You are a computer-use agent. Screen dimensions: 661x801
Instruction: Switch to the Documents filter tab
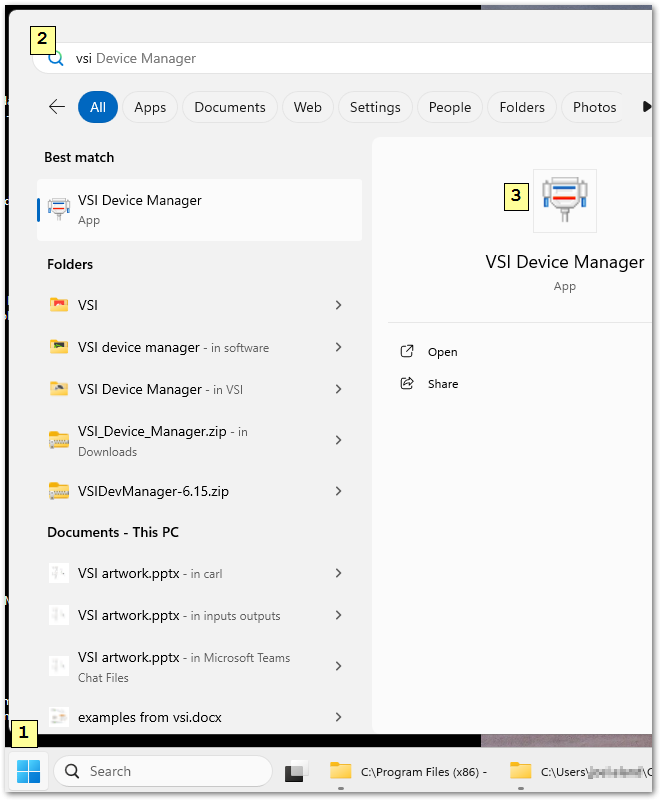(230, 107)
